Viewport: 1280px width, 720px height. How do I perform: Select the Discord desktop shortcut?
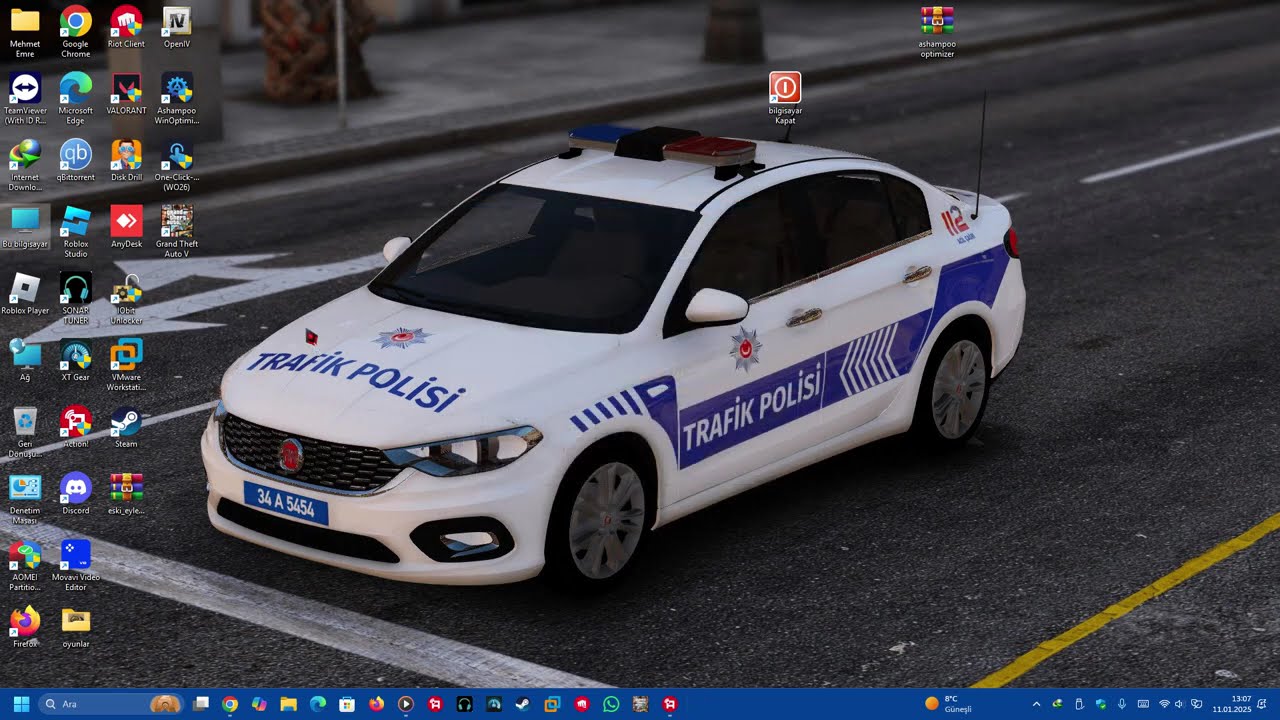(76, 494)
